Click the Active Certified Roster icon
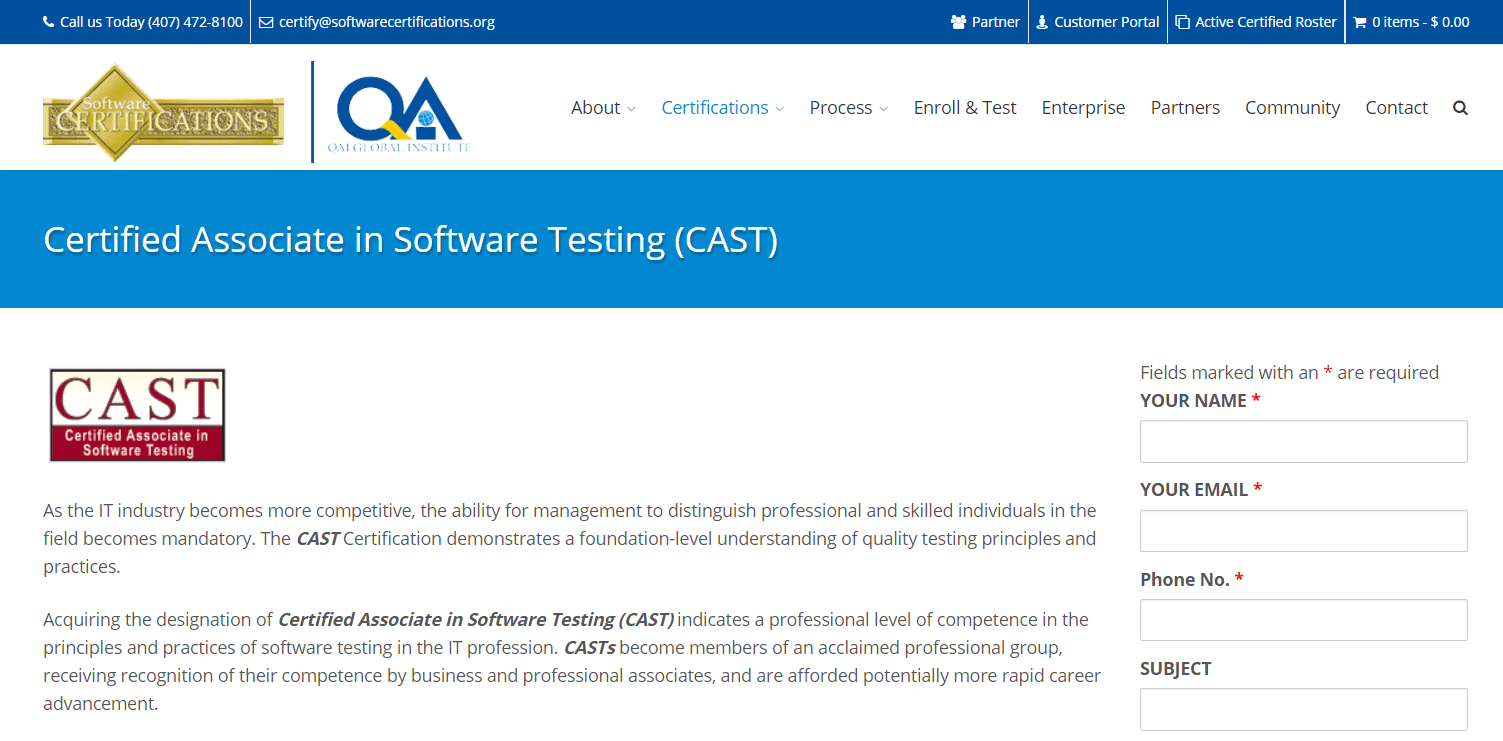Image resolution: width=1503 pixels, height=741 pixels. point(1182,21)
